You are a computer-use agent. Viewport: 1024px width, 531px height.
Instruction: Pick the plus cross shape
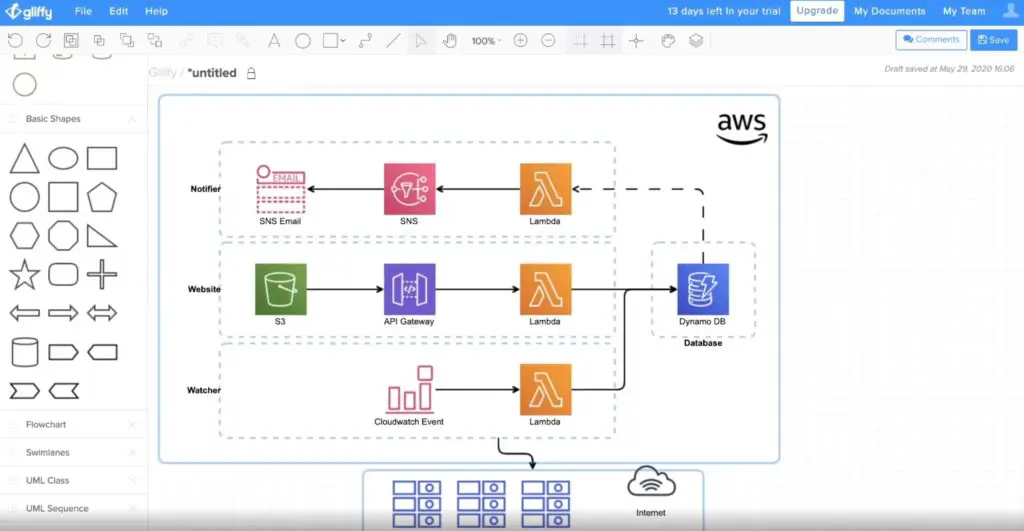pyautogui.click(x=102, y=274)
